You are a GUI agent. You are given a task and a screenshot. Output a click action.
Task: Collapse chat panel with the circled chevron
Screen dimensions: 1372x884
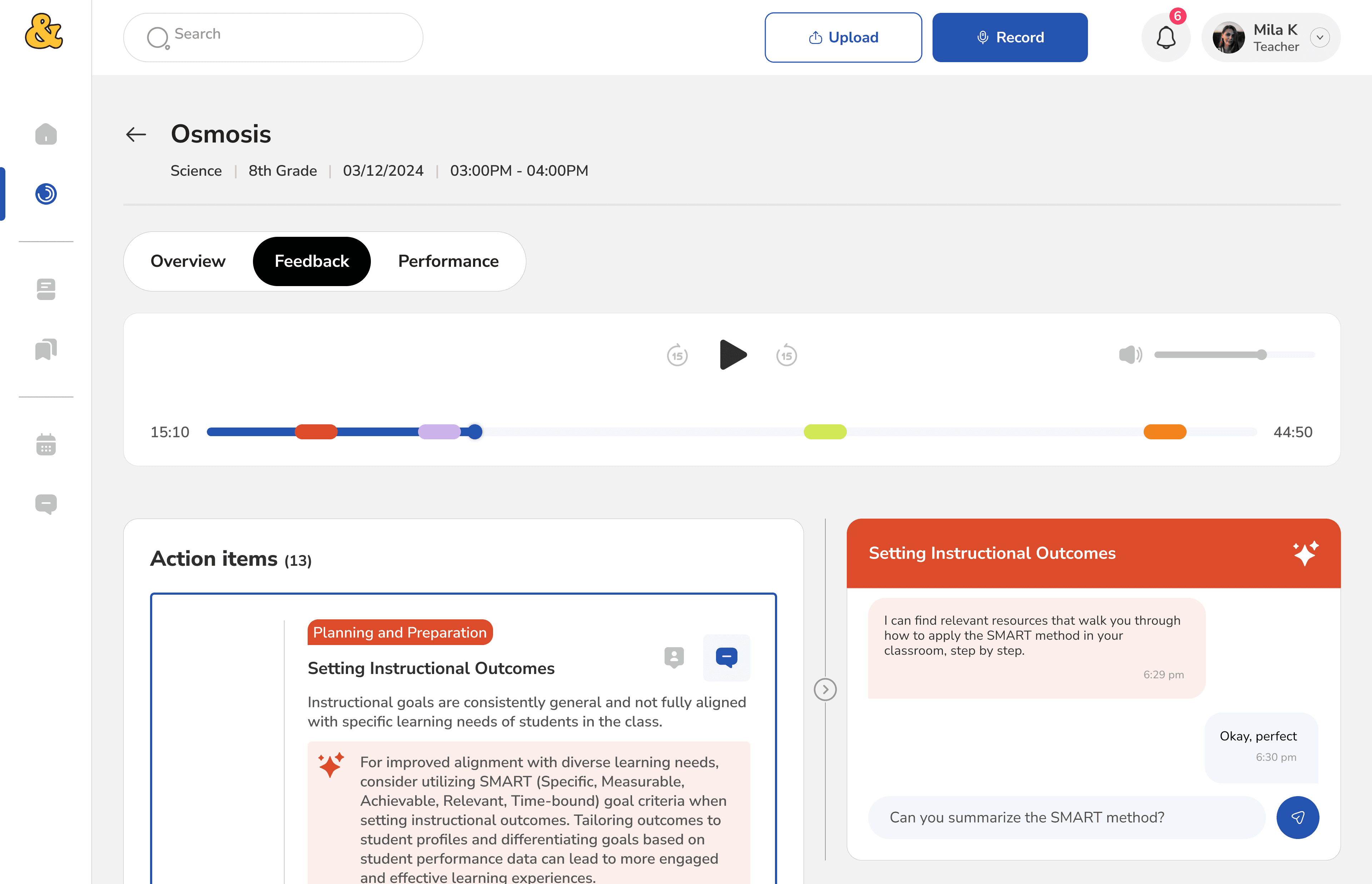(825, 689)
